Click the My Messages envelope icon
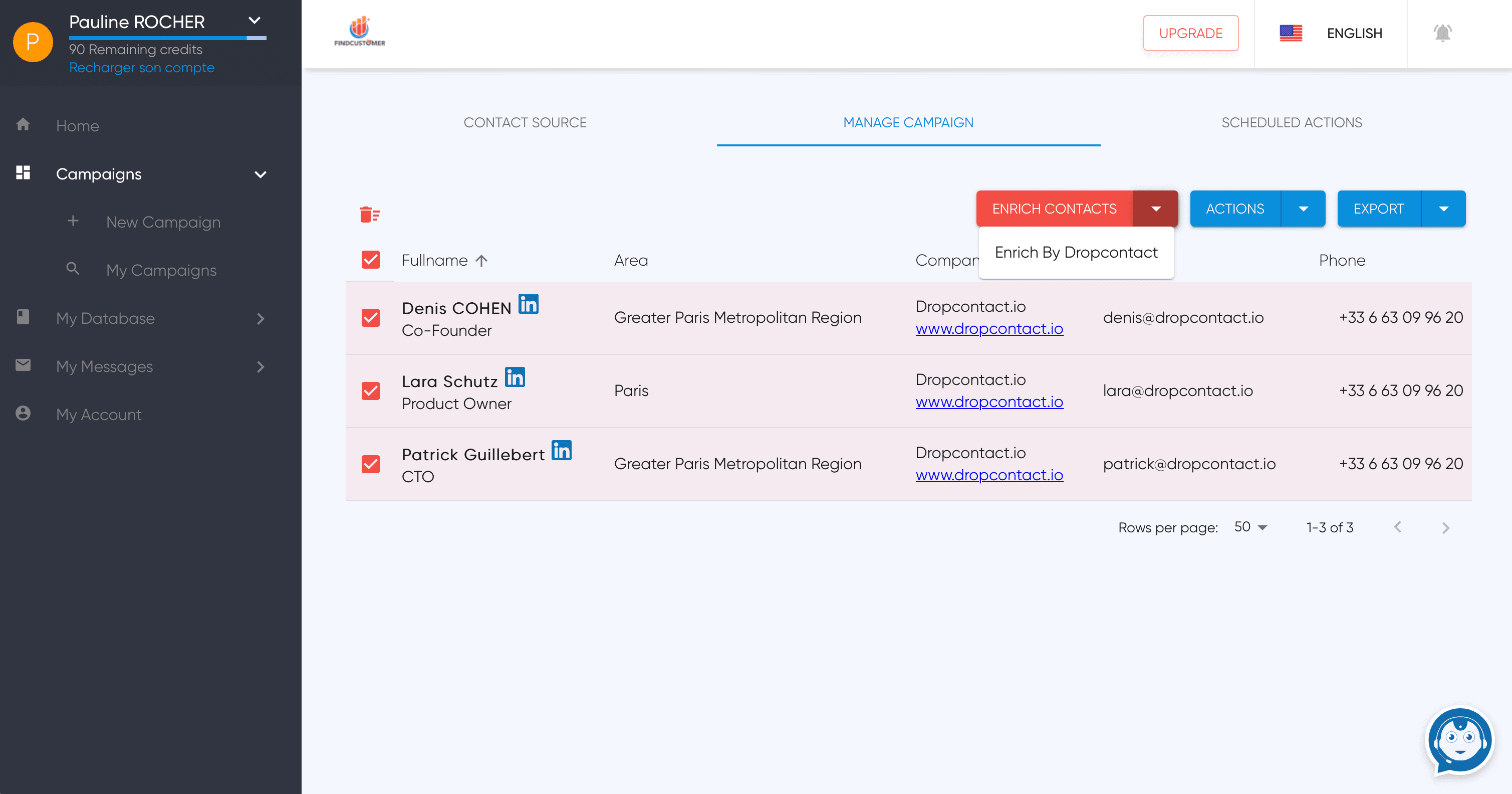The height and width of the screenshot is (794, 1512). (23, 365)
